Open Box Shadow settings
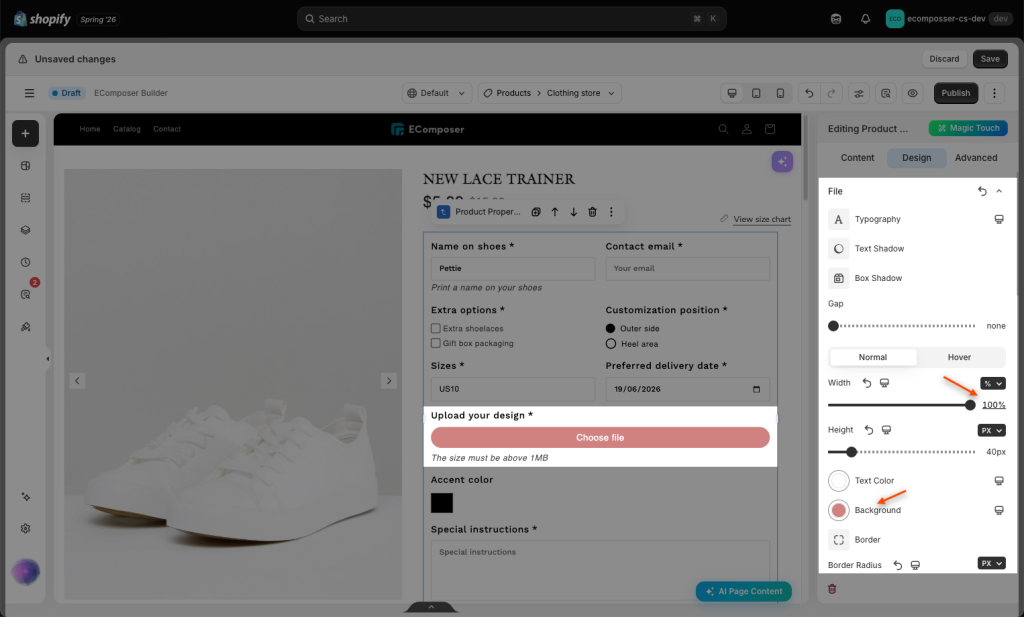This screenshot has height=617, width=1024. [x=839, y=278]
